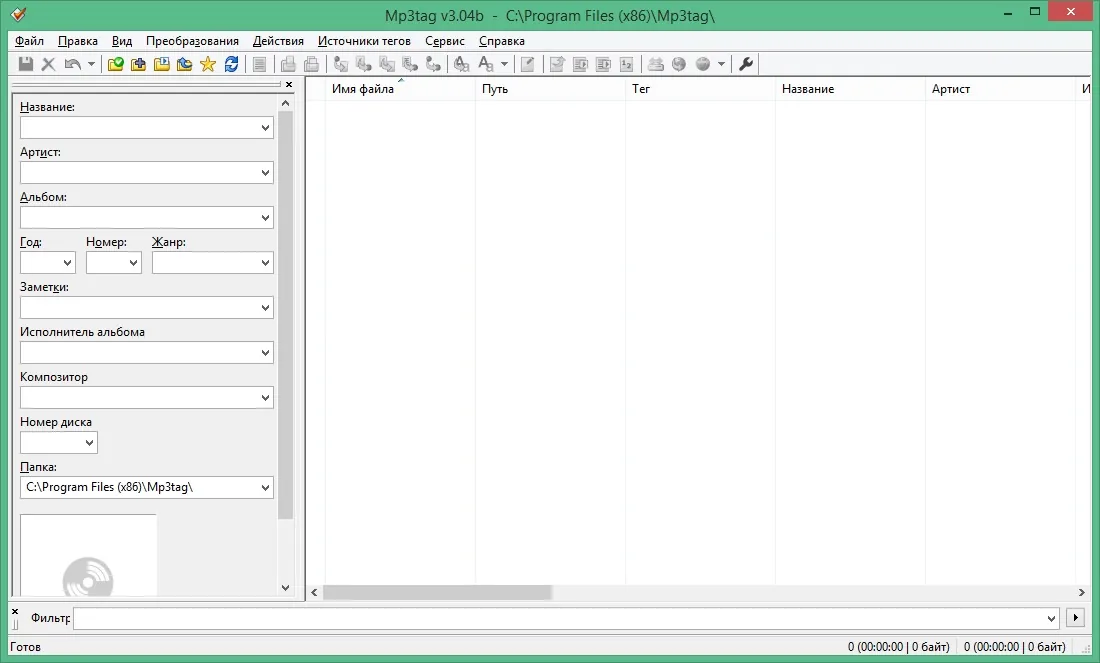Close the filter bar with its X

tap(15, 612)
